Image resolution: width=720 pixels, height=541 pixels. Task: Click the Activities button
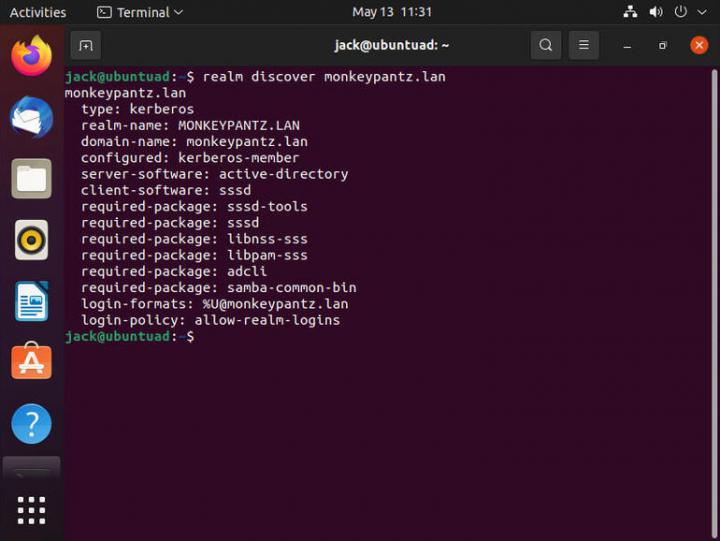pos(38,13)
